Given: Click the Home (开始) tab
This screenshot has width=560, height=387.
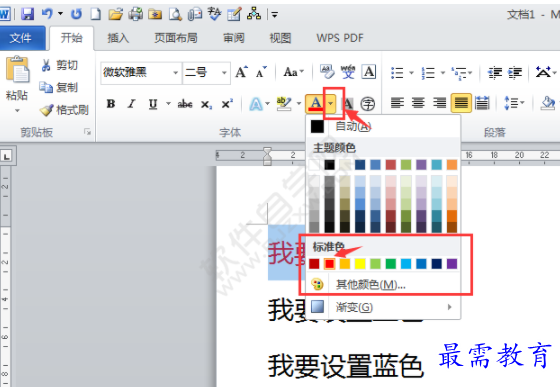Looking at the screenshot, I should 71,38.
